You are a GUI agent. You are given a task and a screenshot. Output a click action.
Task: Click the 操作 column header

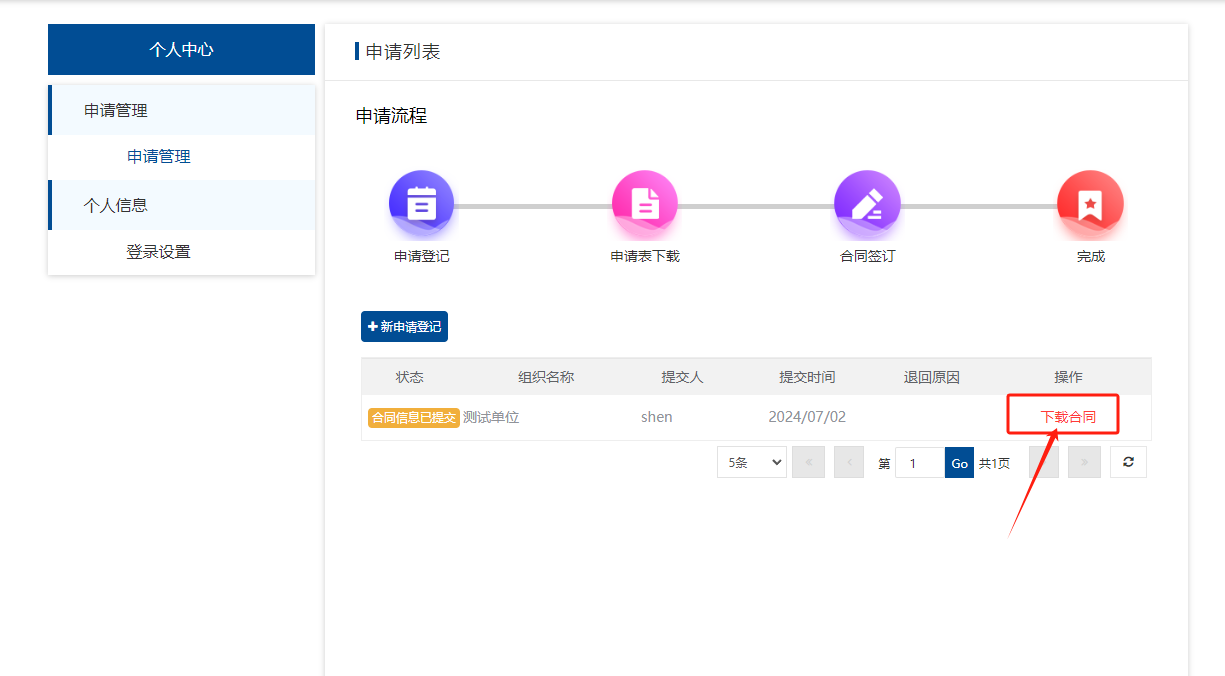tap(1068, 377)
